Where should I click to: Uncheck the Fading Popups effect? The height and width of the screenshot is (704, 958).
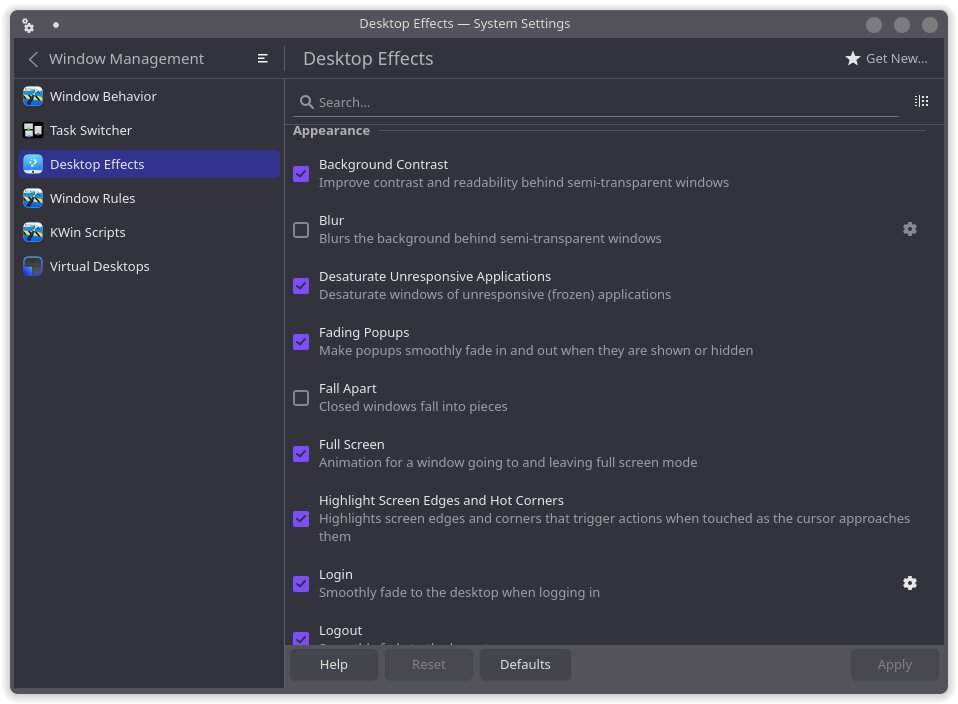click(301, 342)
